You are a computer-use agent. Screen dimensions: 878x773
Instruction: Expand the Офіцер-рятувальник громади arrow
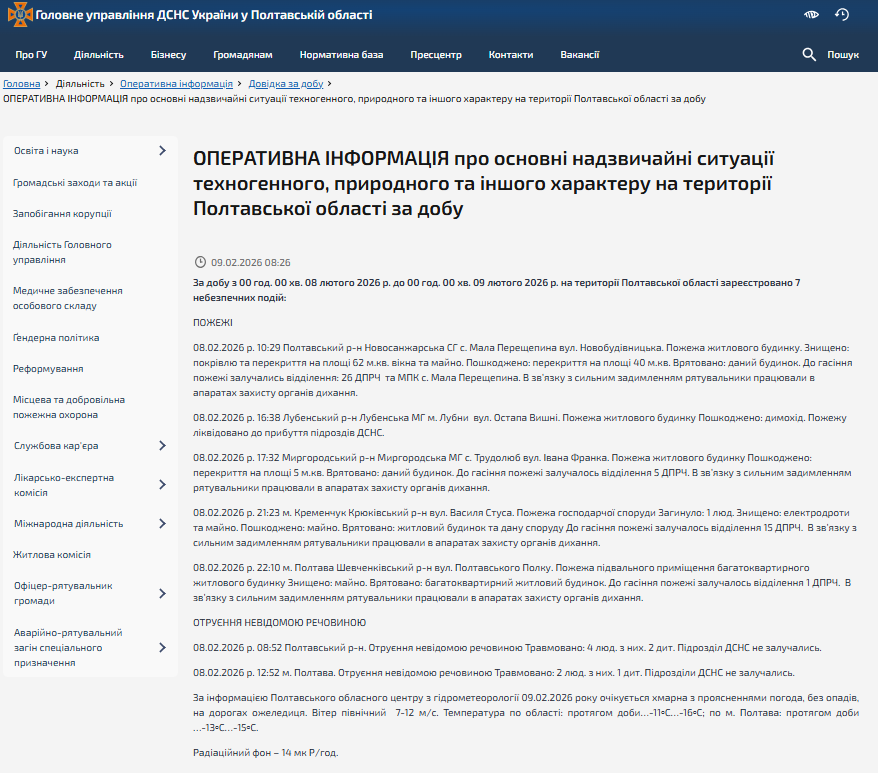[162, 593]
